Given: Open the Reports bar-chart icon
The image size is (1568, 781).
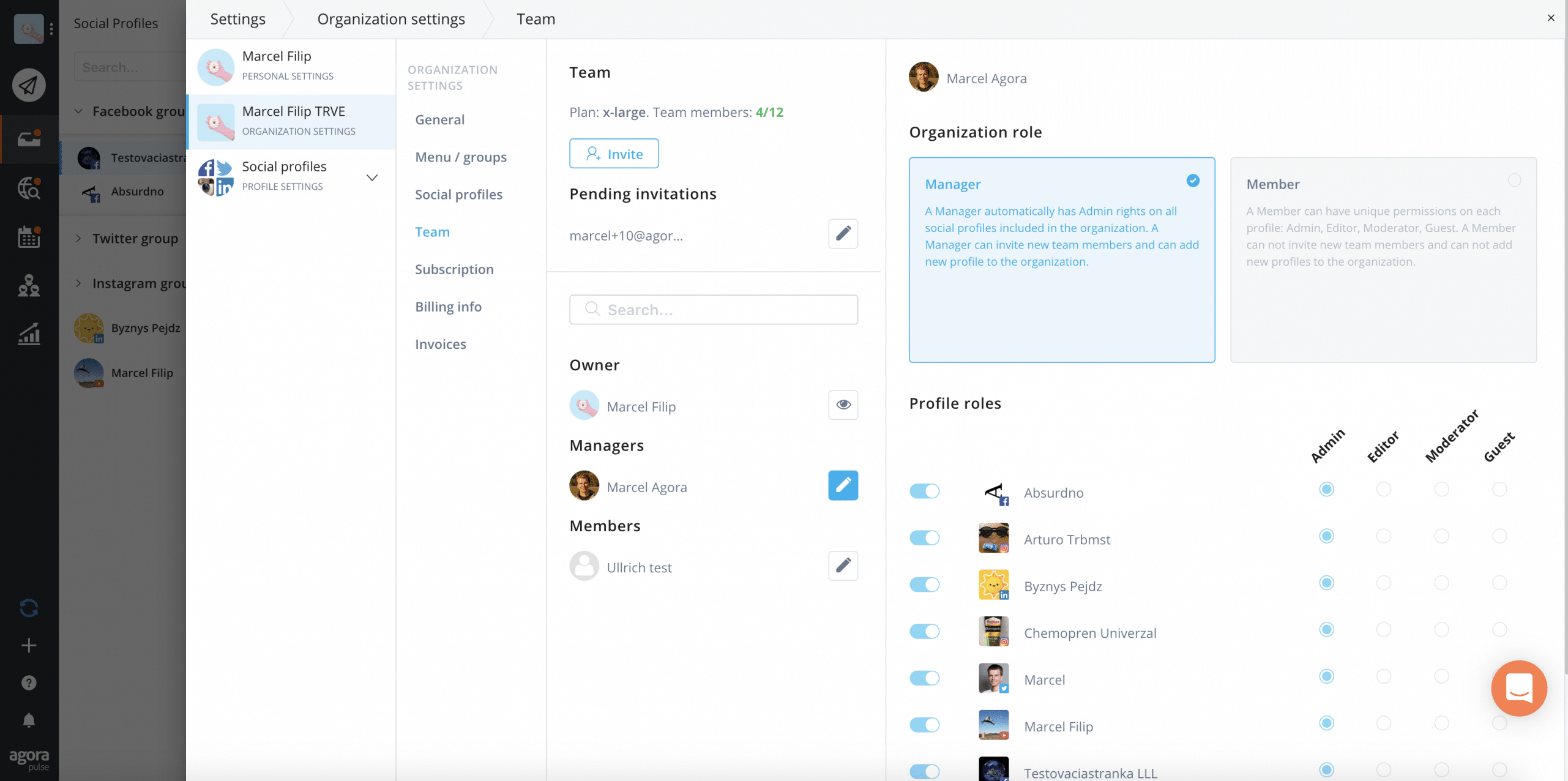Looking at the screenshot, I should pyautogui.click(x=29, y=334).
